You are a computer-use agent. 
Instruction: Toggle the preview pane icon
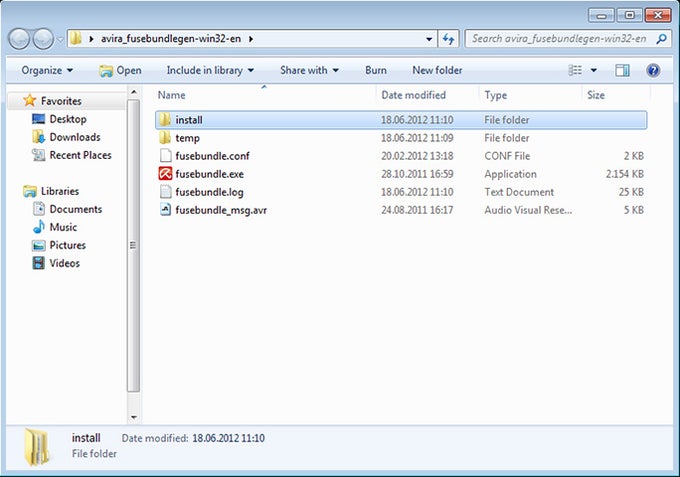pyautogui.click(x=622, y=70)
